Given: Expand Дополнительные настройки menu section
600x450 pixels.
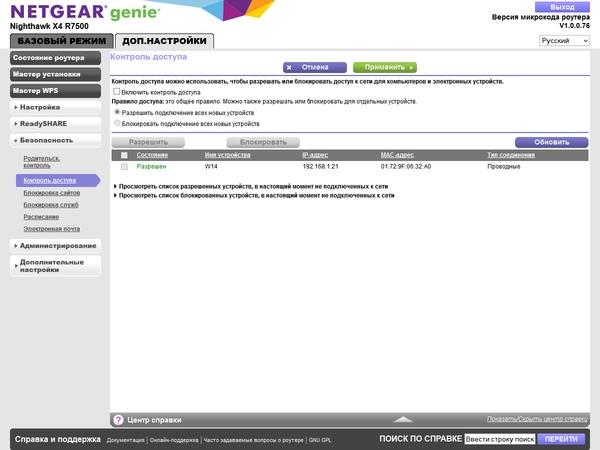Looking at the screenshot, I should coord(55,266).
